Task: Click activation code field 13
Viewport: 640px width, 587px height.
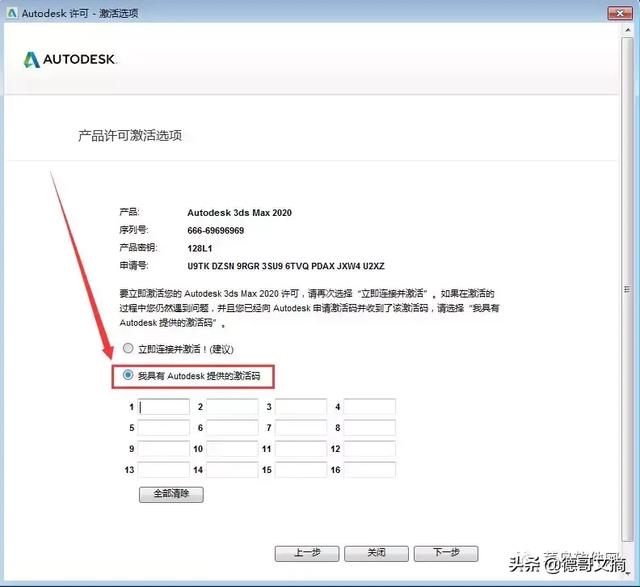Action: pos(164,470)
